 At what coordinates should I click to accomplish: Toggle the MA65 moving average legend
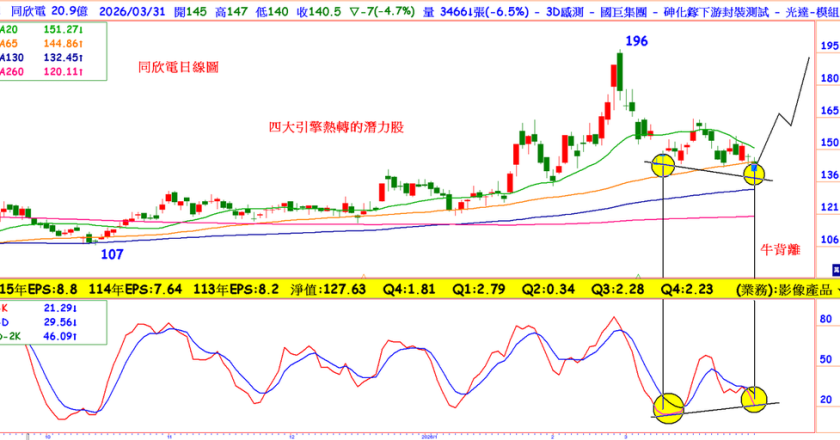(x=41, y=44)
